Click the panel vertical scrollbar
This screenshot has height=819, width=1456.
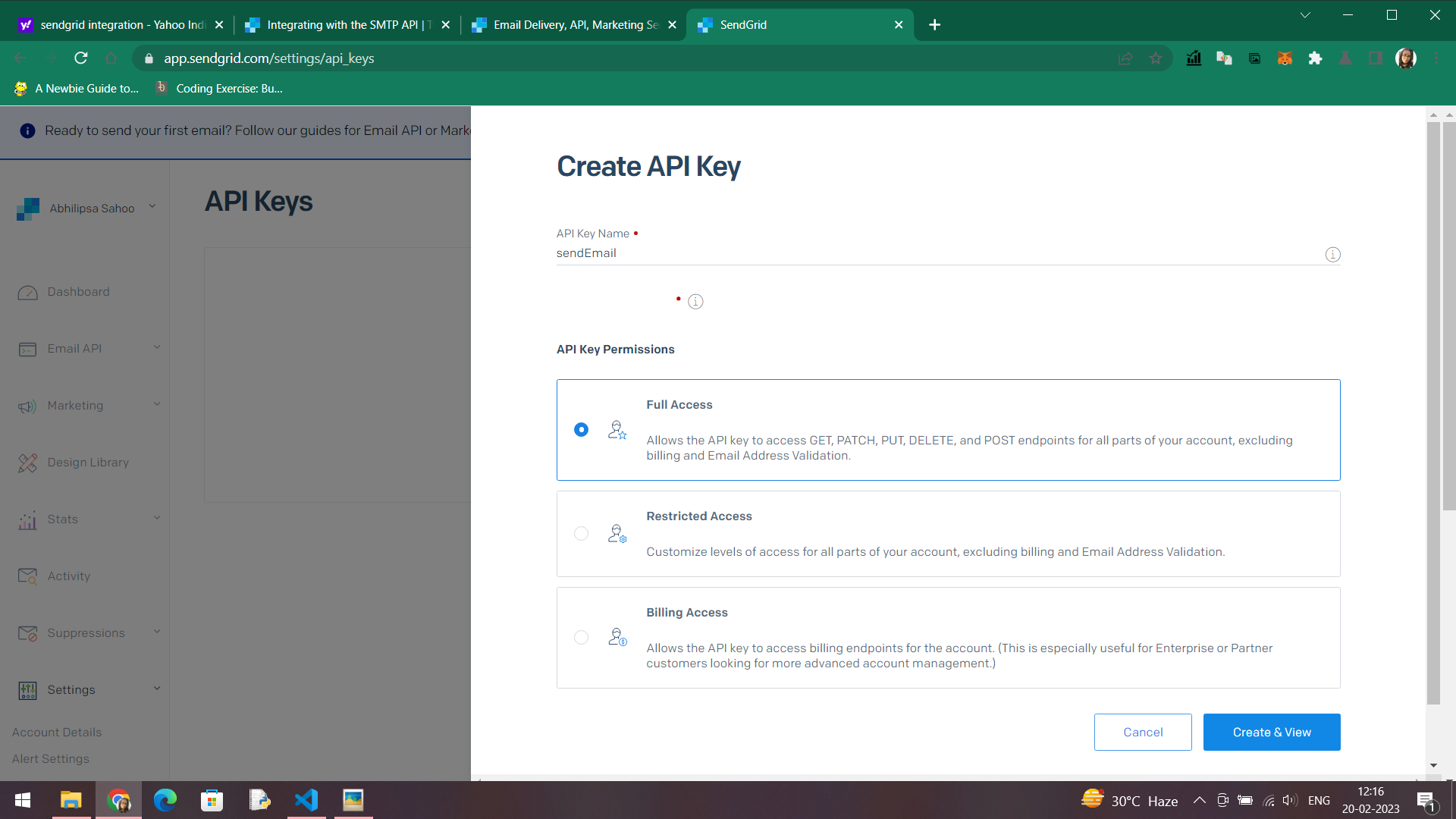coord(1433,413)
